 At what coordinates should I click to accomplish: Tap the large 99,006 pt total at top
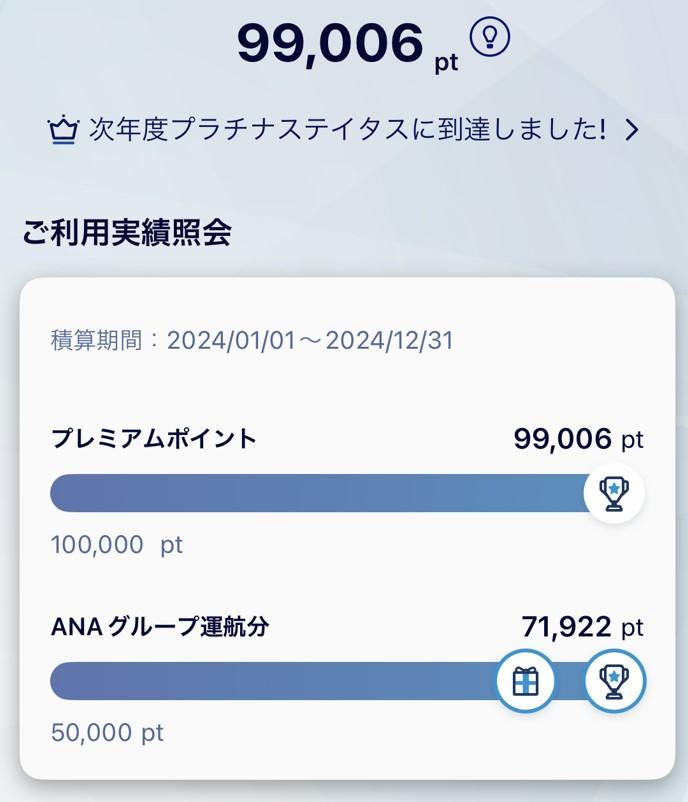[330, 44]
